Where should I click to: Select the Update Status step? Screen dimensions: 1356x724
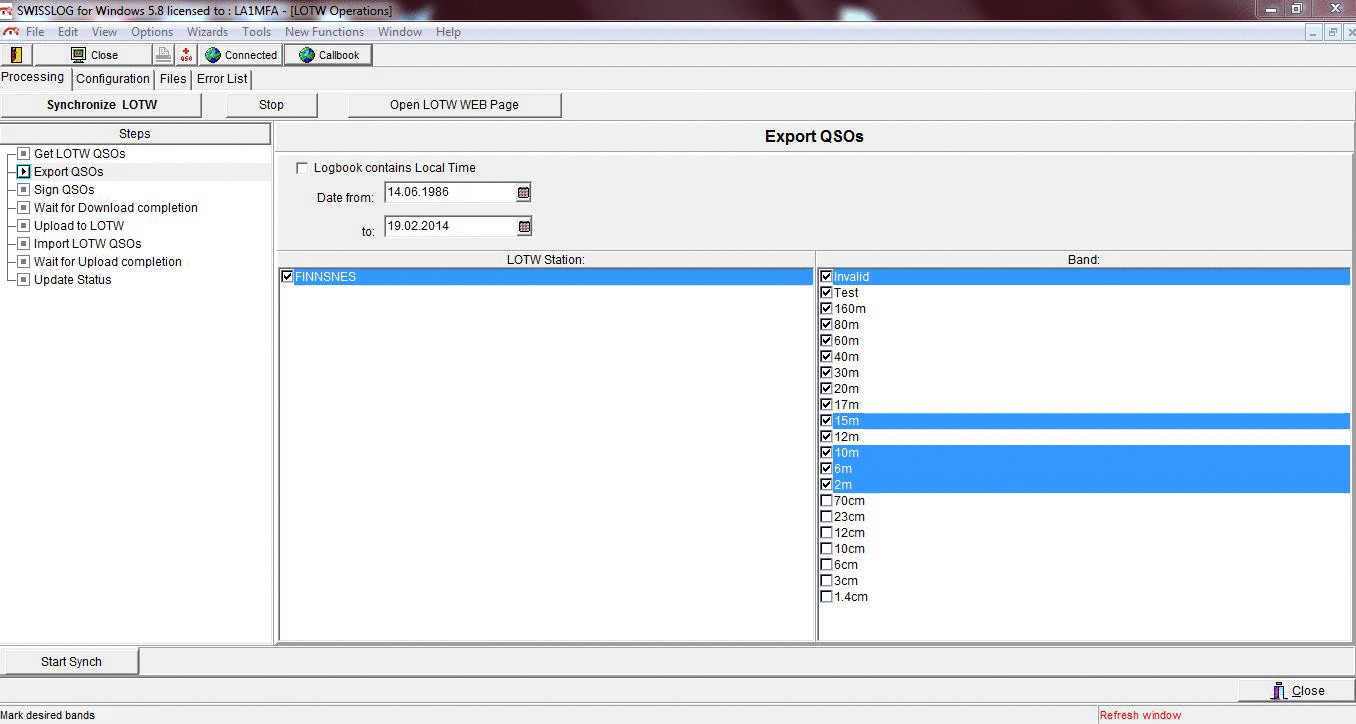(x=73, y=280)
